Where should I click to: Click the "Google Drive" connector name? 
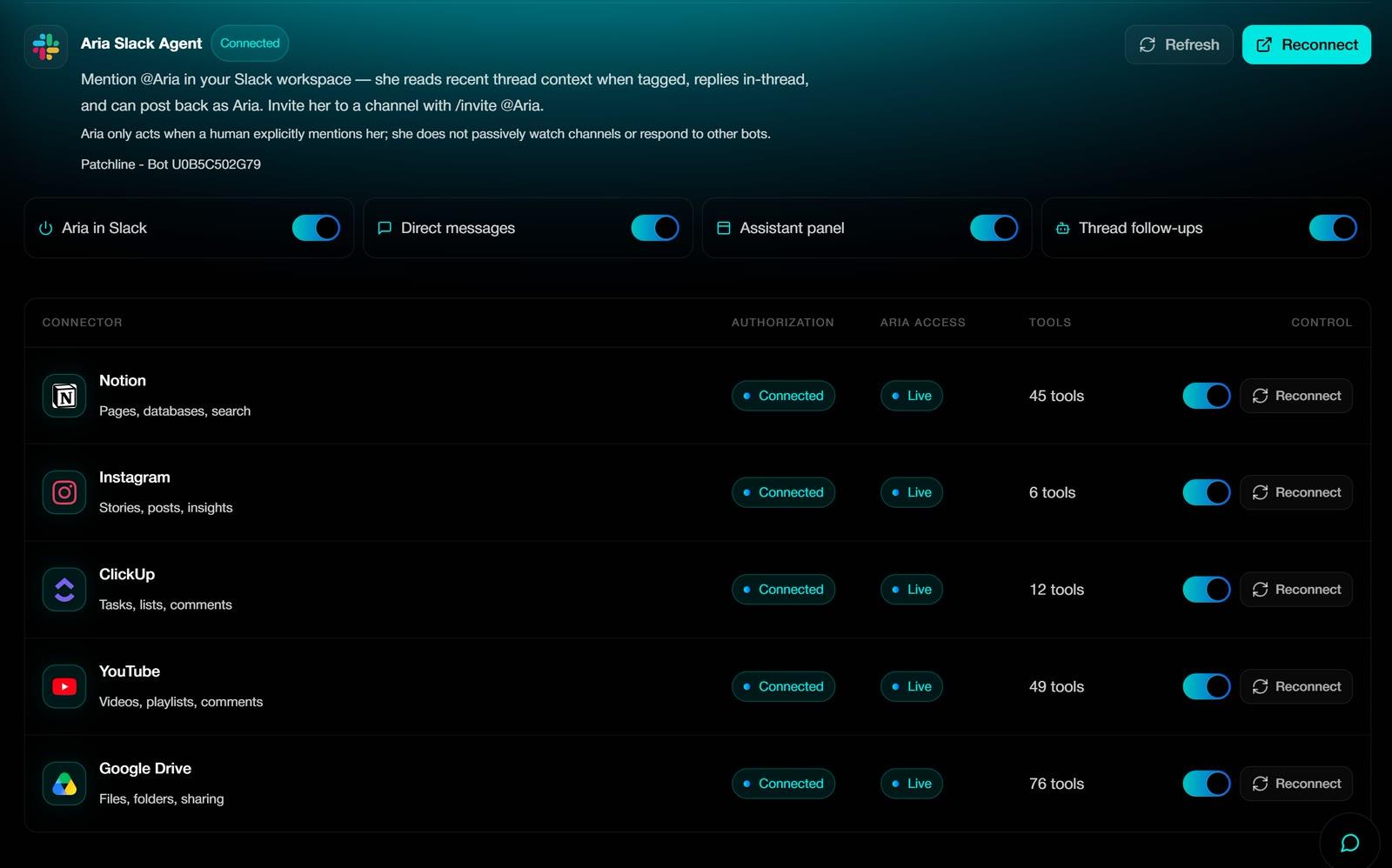[145, 769]
